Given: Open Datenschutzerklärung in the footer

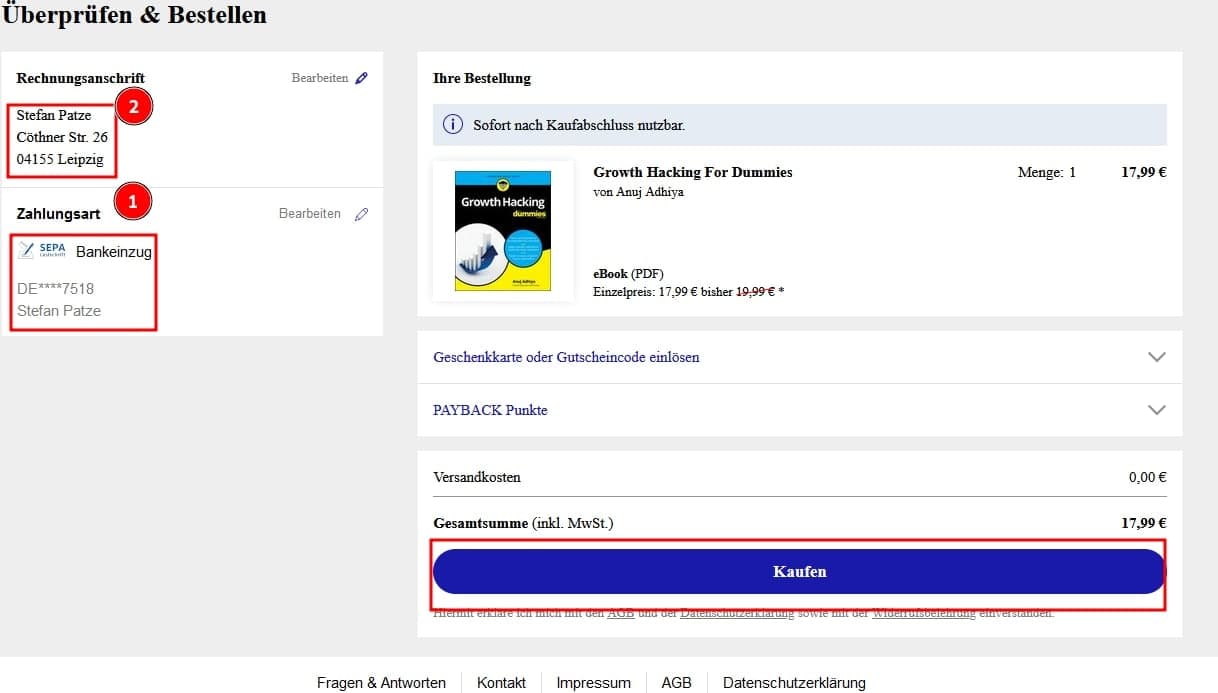Looking at the screenshot, I should pos(794,683).
